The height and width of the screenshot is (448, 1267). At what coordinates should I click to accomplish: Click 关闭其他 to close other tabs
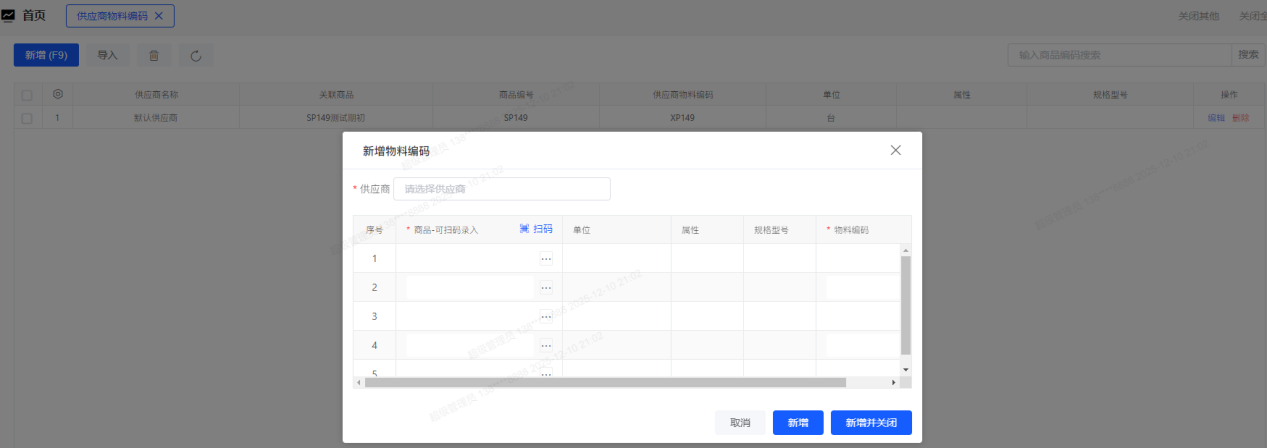1198,16
